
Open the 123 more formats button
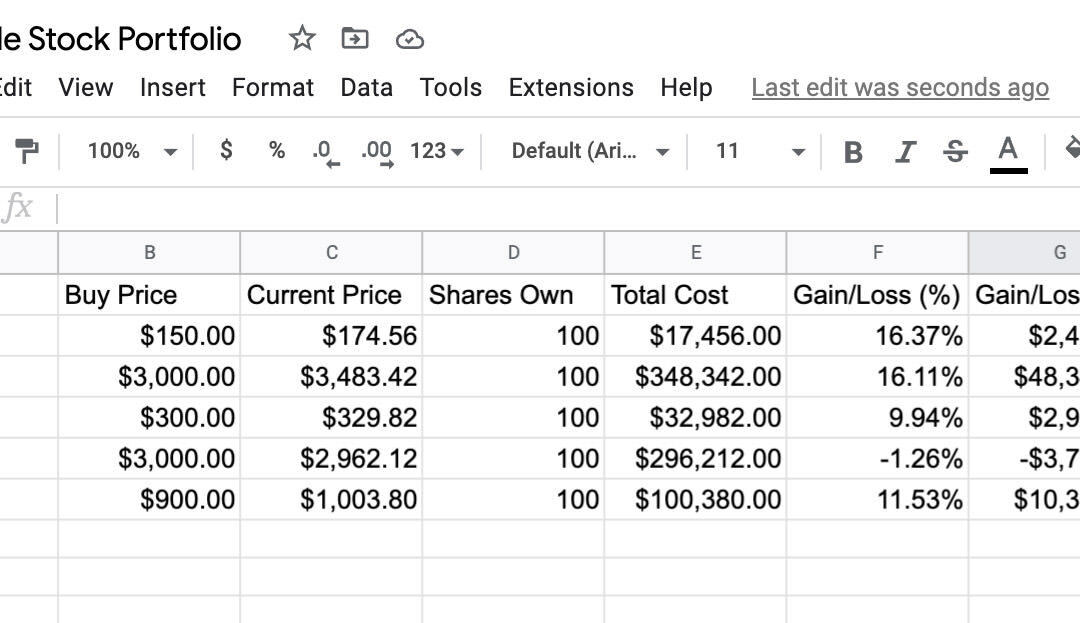[437, 151]
